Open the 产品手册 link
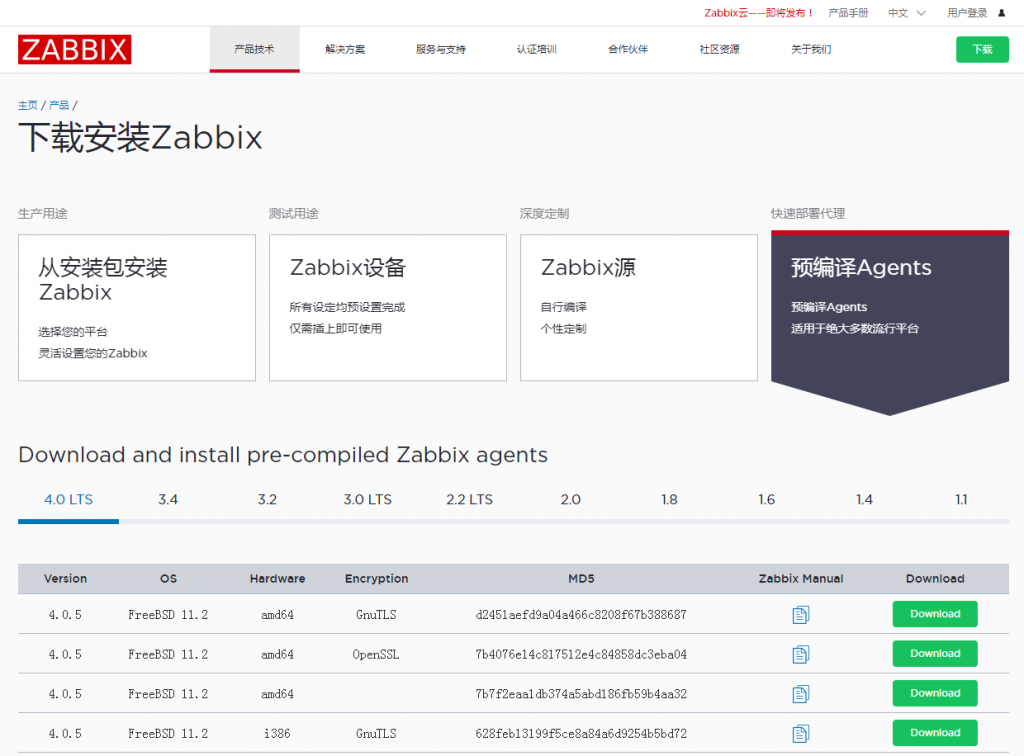 [x=848, y=13]
